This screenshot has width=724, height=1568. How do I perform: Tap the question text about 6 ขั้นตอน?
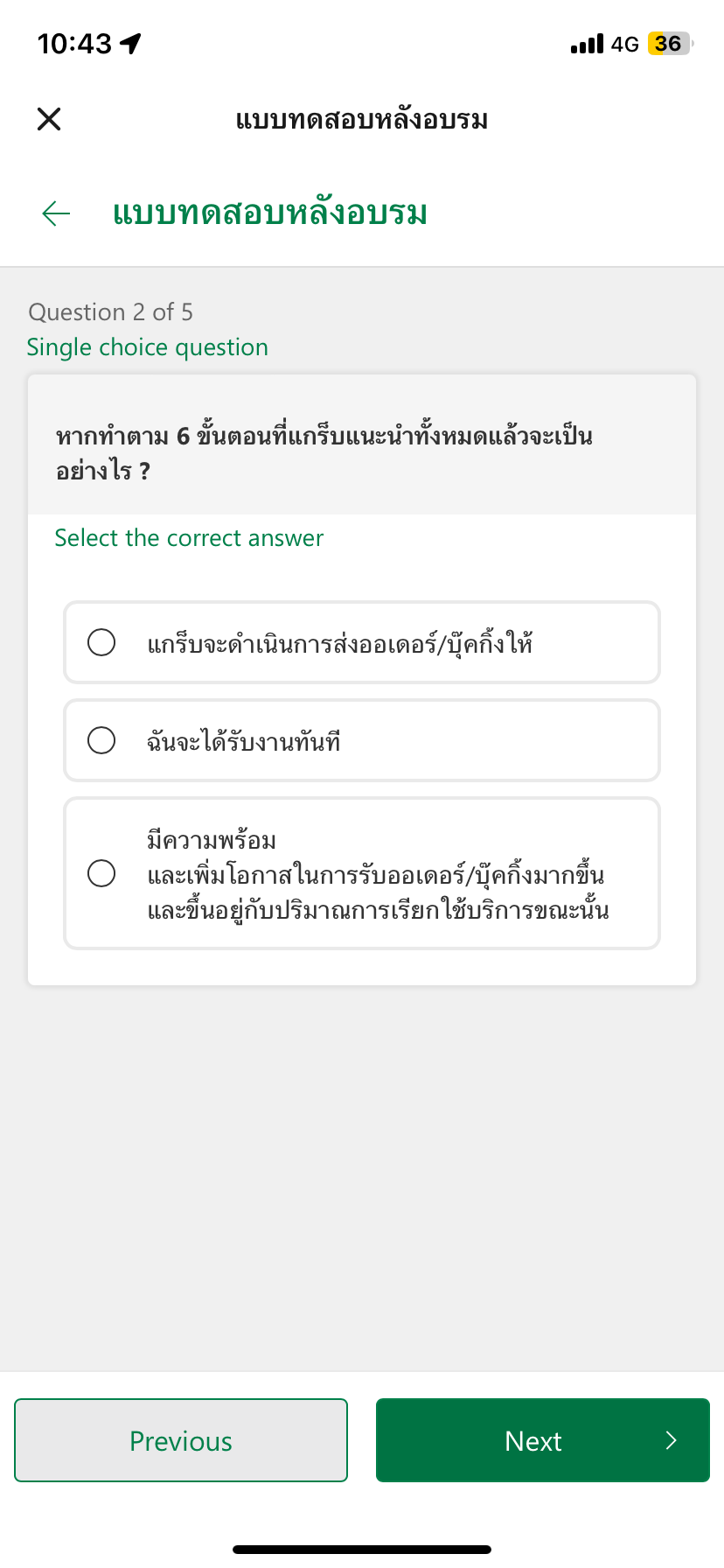[x=324, y=452]
